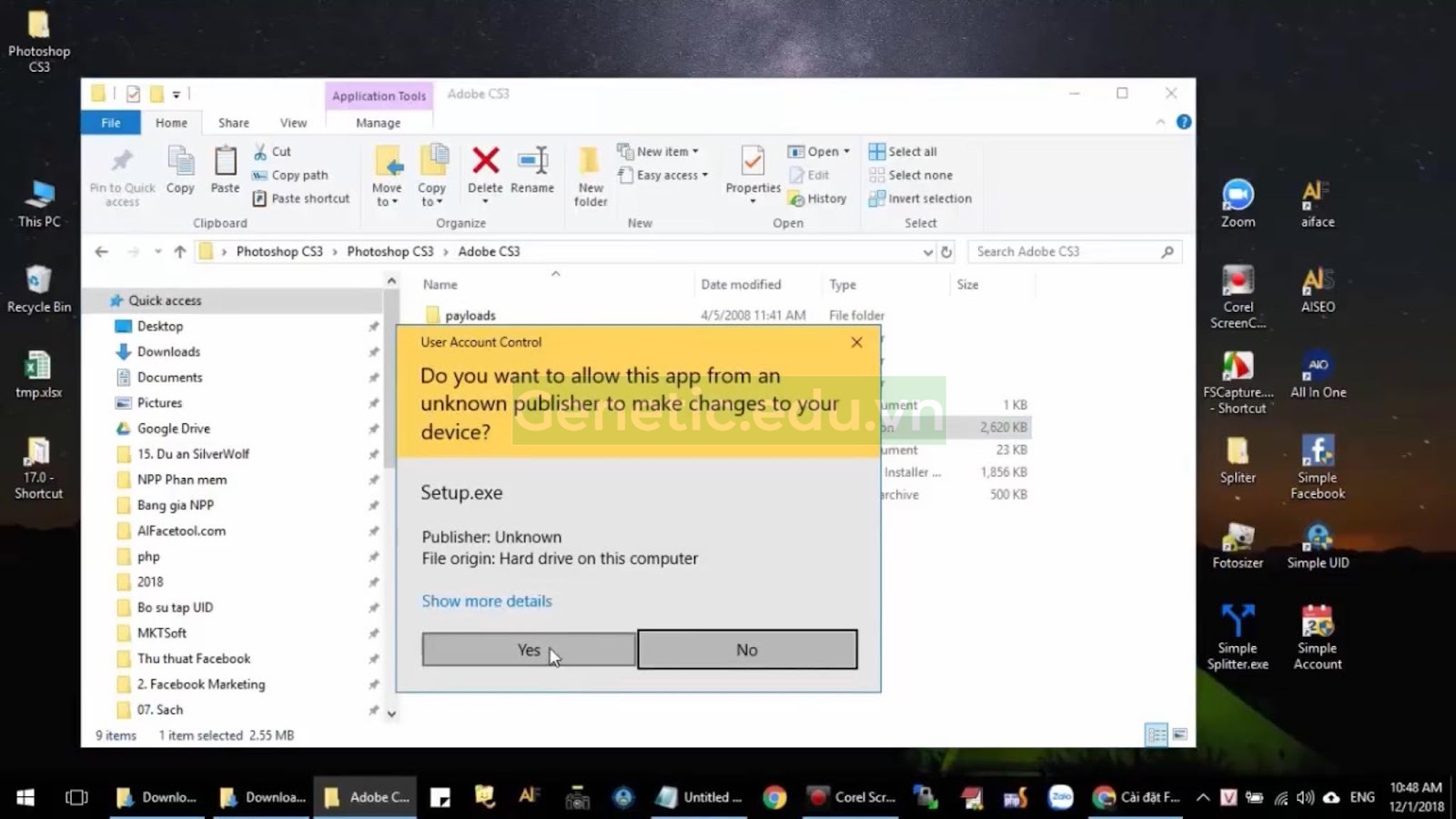The image size is (1456, 819).
Task: Collapse the ribbon with the chevron
Action: point(1160,122)
